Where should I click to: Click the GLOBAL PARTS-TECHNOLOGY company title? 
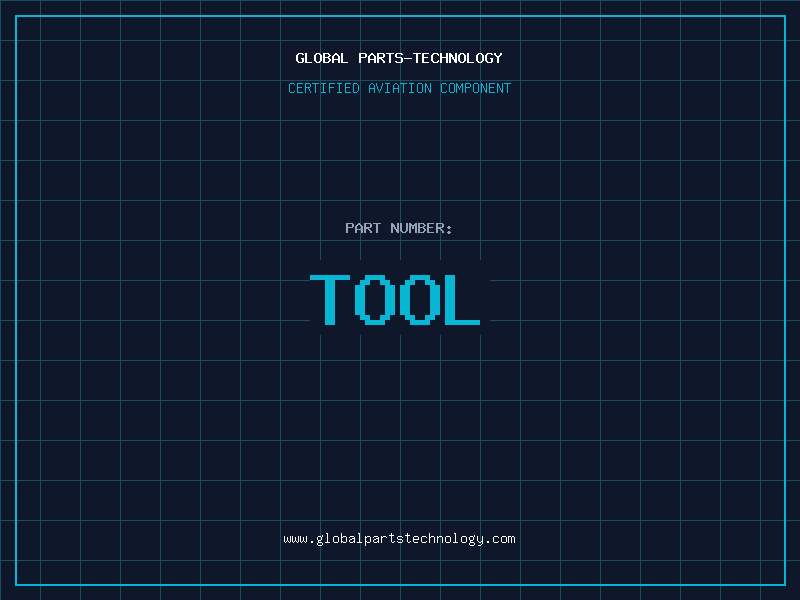point(399,59)
